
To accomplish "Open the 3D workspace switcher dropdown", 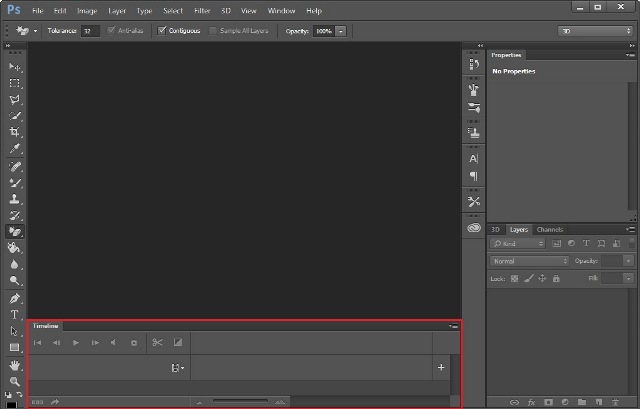I will pyautogui.click(x=596, y=31).
